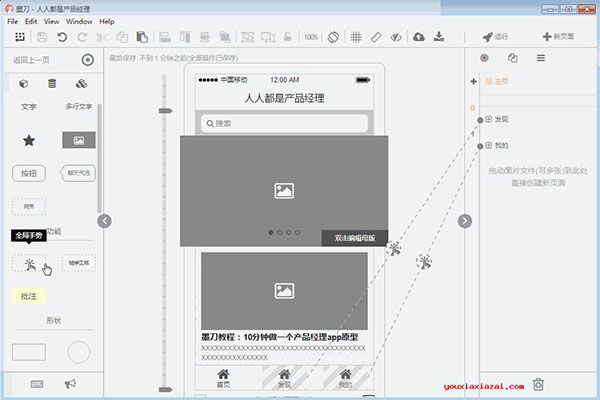Open the hamburger menu in right panel
This screenshot has height=400, width=600.
coord(541,58)
